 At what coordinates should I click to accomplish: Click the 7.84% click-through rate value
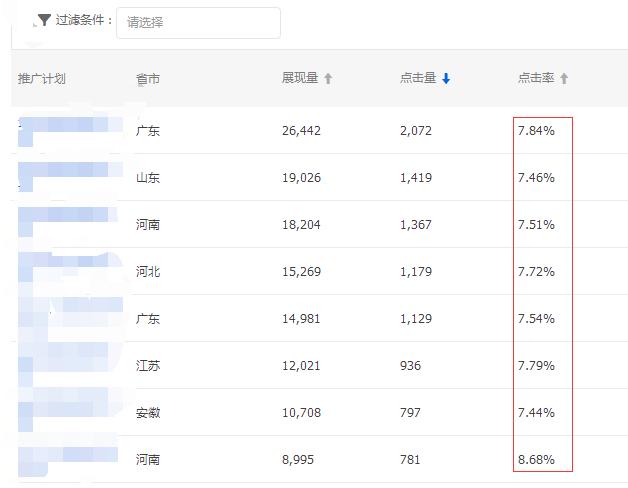tap(536, 131)
